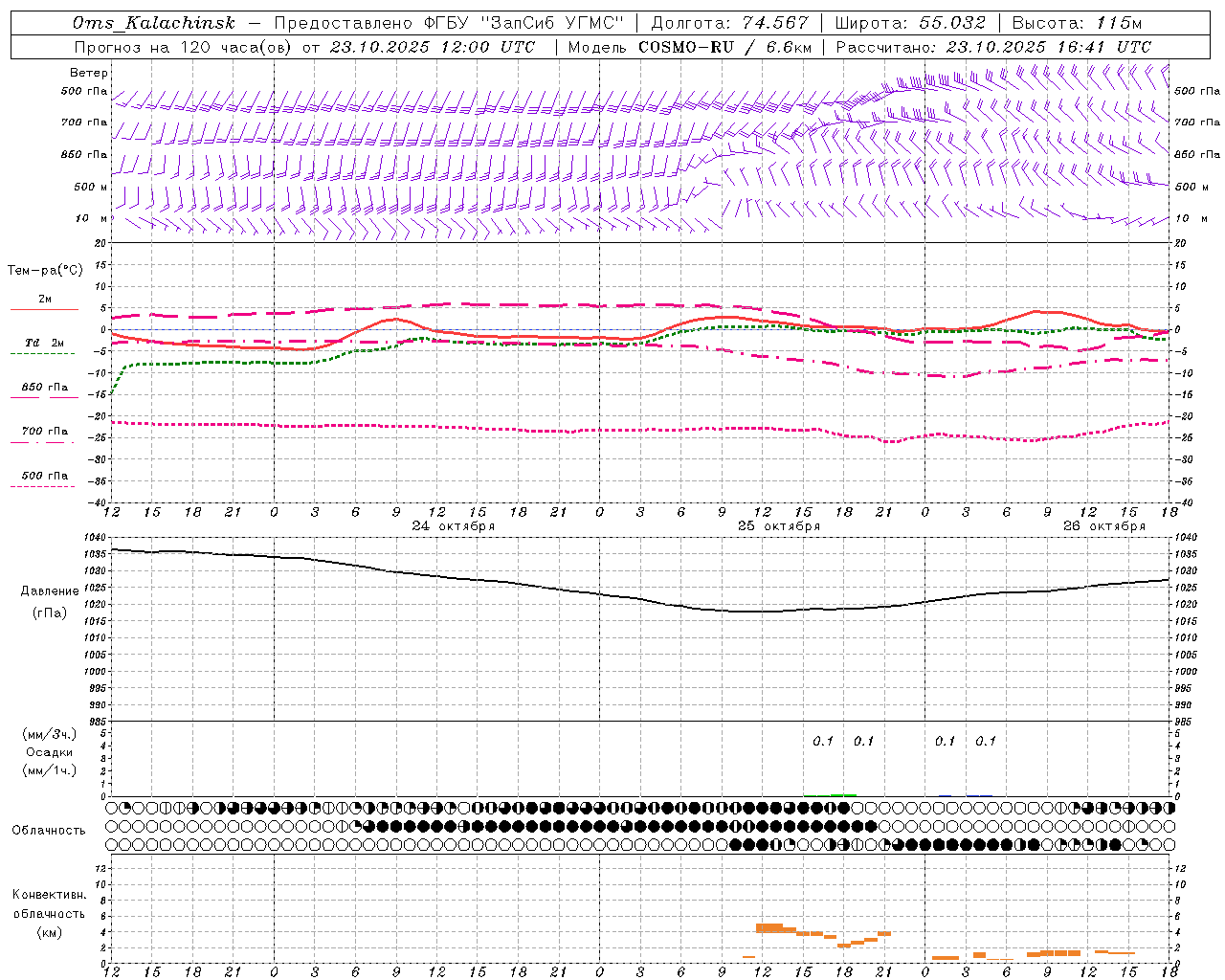The image size is (1225, 980).
Task: Click the 'Тем-ра(°C)' temperature panel label
Action: (46, 271)
